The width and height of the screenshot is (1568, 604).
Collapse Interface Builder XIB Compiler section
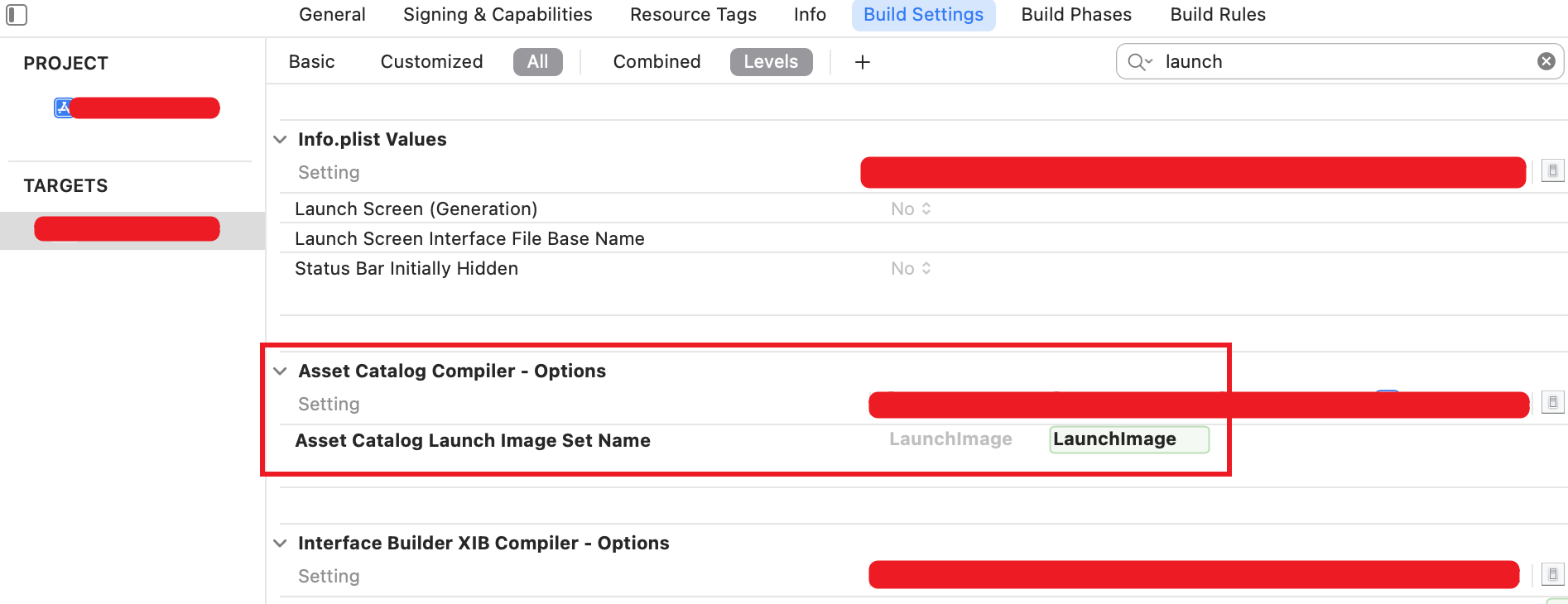tap(281, 544)
